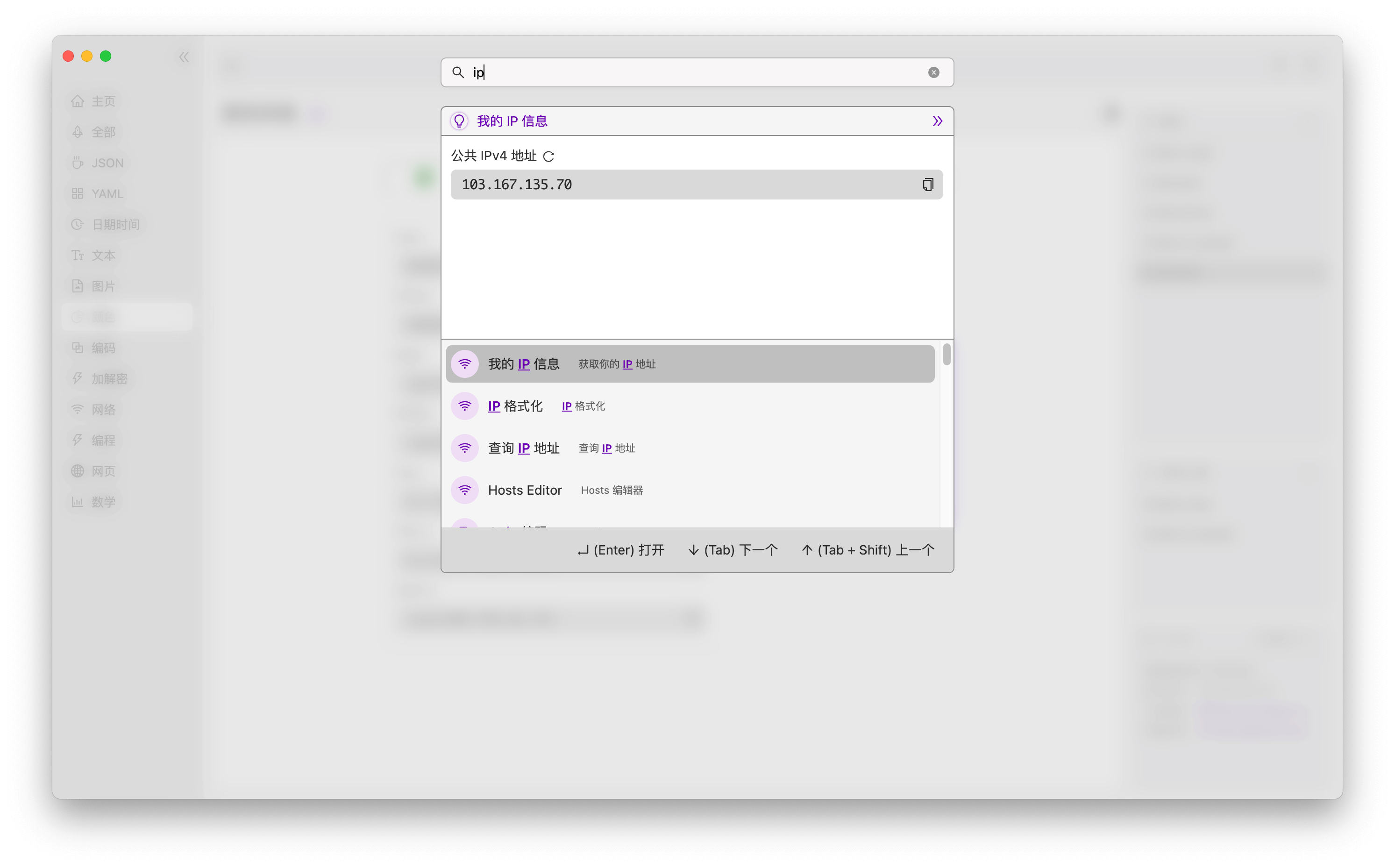Click the (Tab) 下一个 hint
Image resolution: width=1395 pixels, height=868 pixels.
tap(733, 550)
